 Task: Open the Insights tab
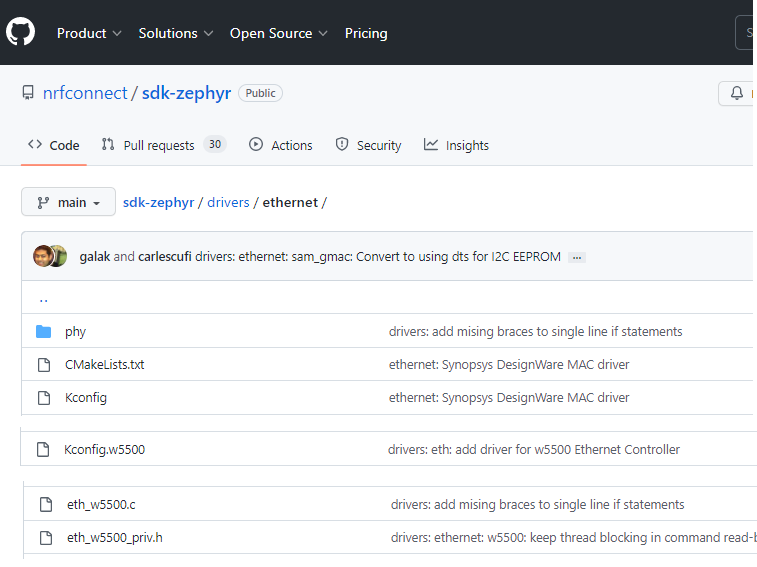tap(456, 145)
